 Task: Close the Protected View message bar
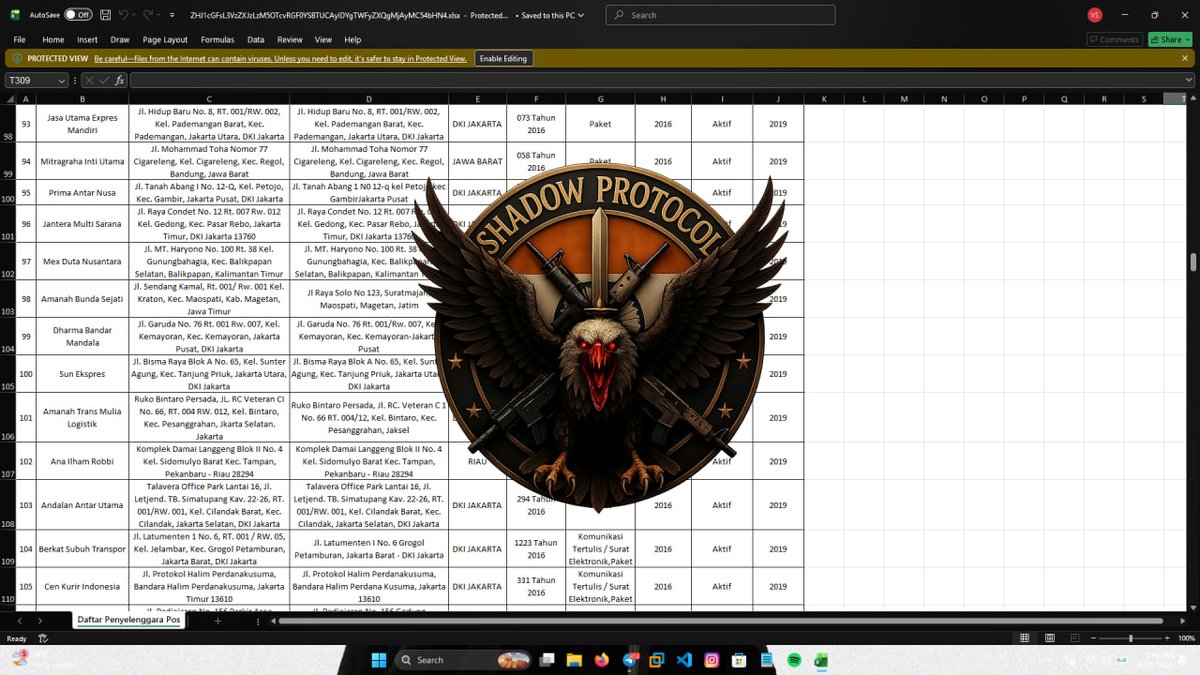pyautogui.click(x=1185, y=59)
